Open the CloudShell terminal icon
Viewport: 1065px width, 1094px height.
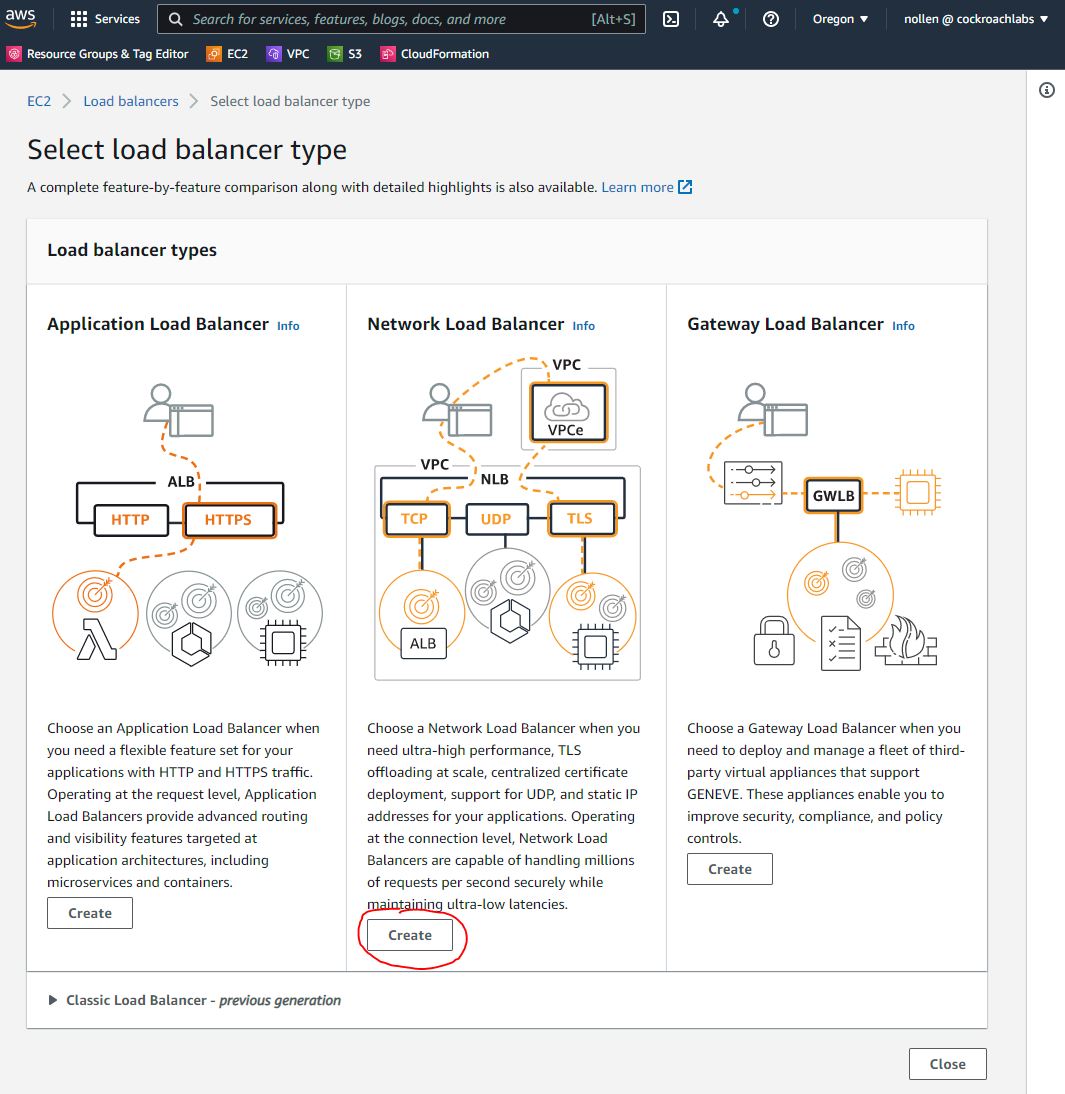tap(671, 19)
